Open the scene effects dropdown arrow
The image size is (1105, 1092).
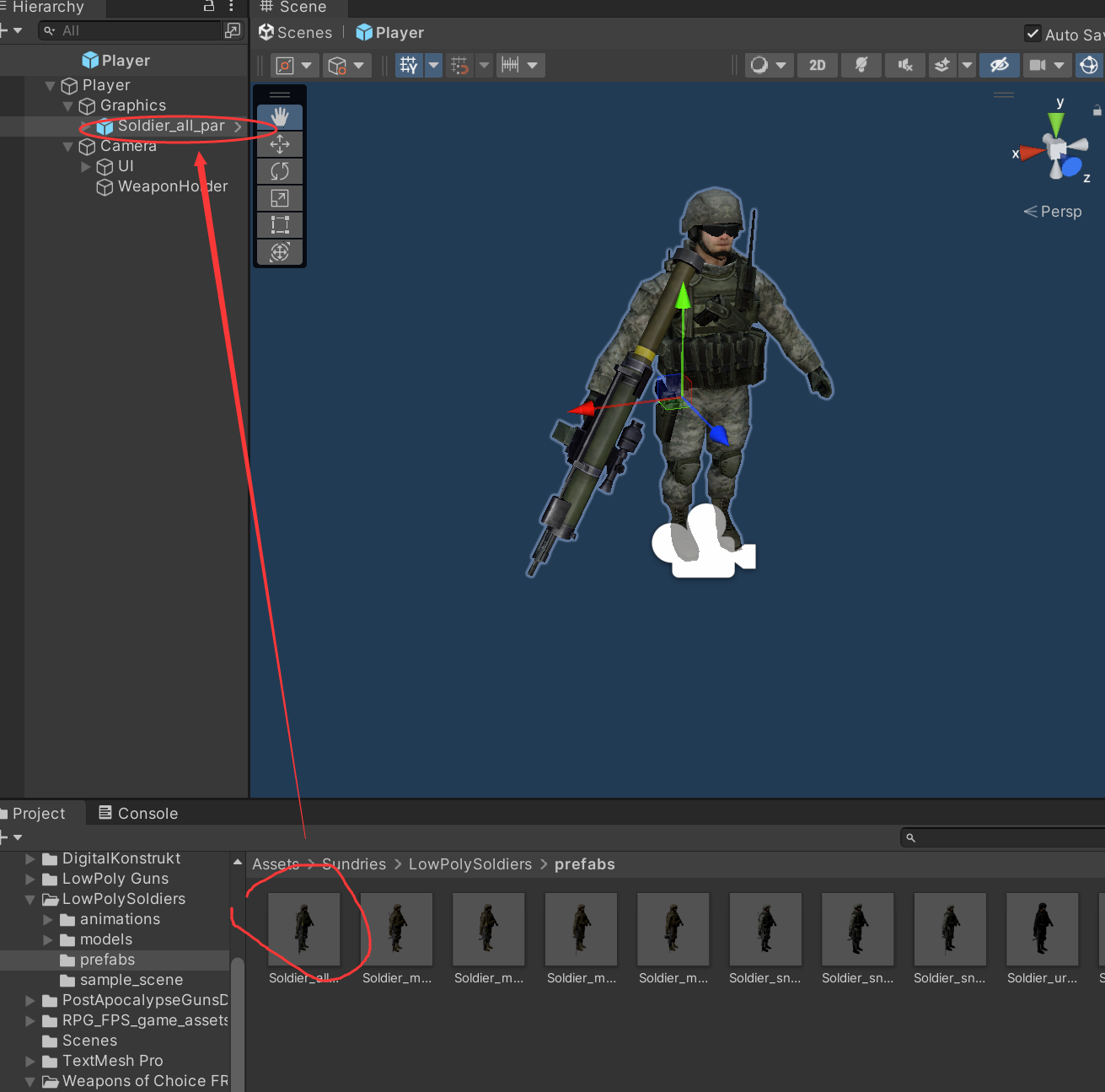[967, 66]
